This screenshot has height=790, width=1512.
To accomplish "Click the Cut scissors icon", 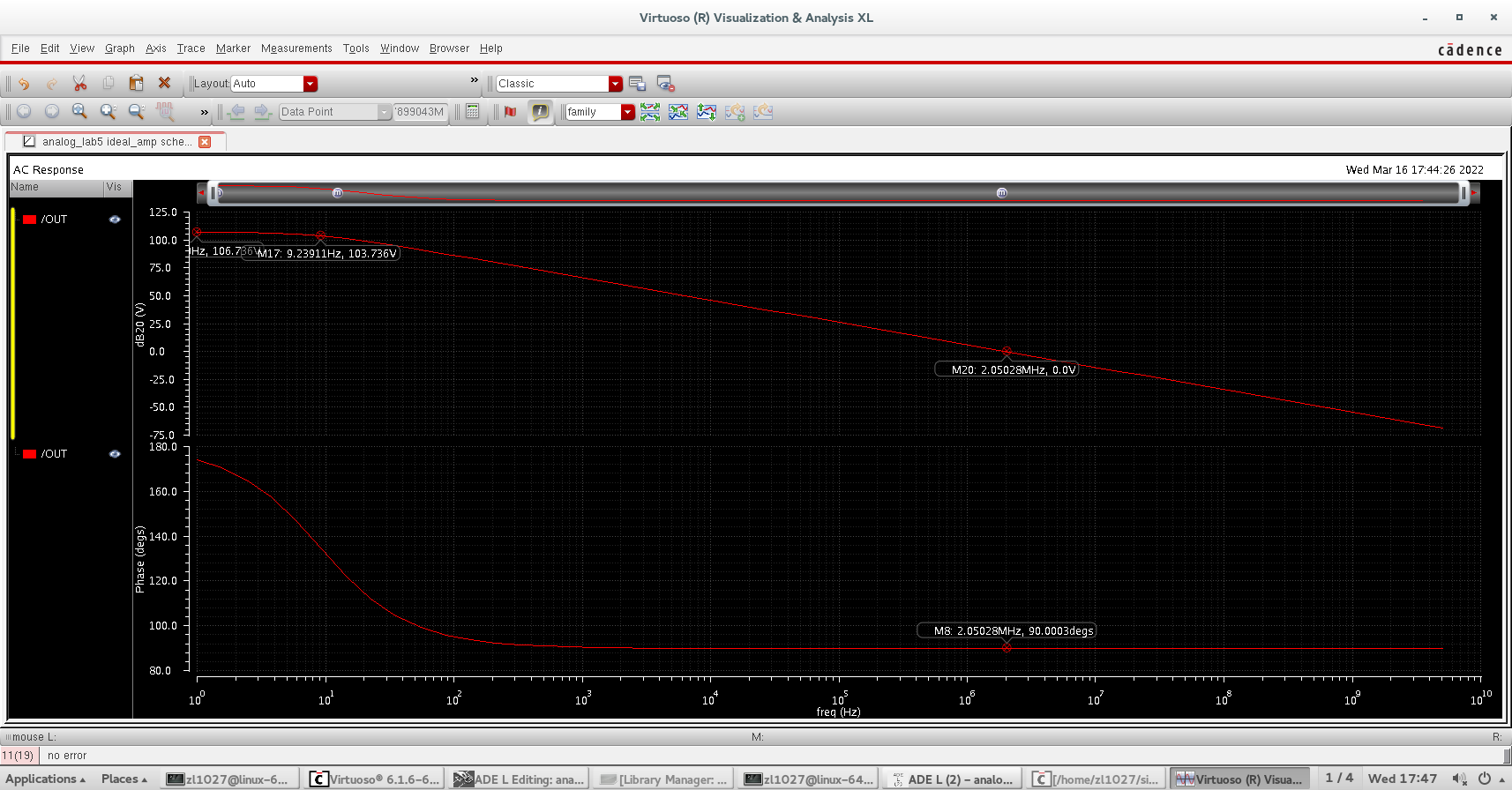I will (x=79, y=83).
